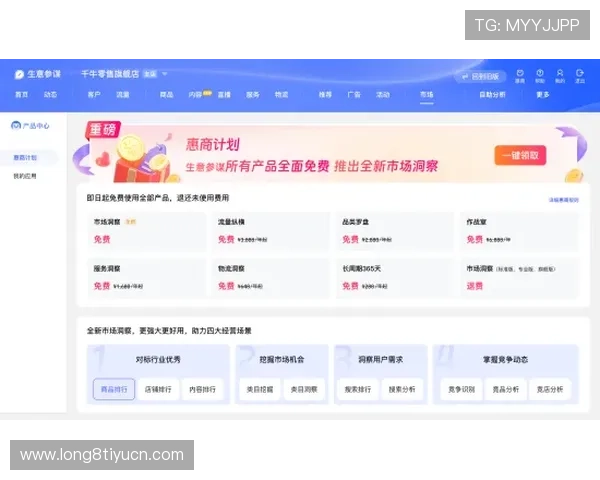The width and height of the screenshot is (600, 480).
Task: Open the 流量 nav tab
Action: click(123, 95)
